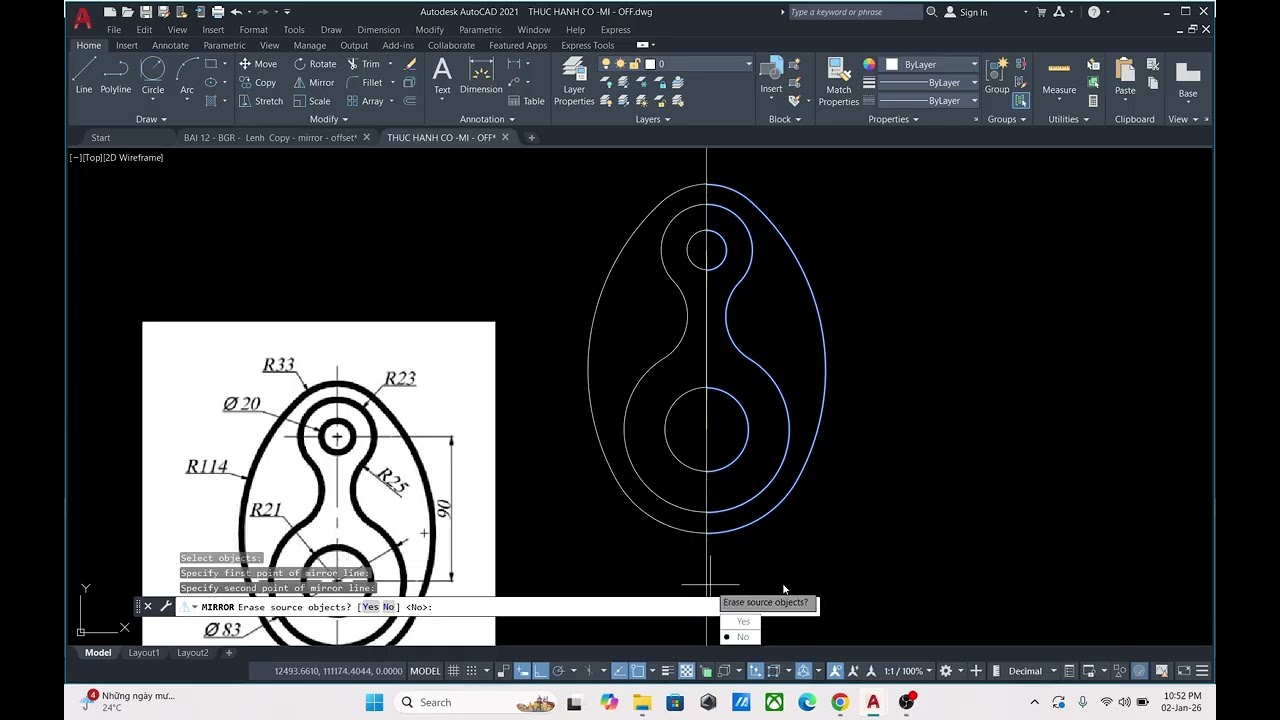Open the Parametric ribbon tab

click(x=224, y=45)
